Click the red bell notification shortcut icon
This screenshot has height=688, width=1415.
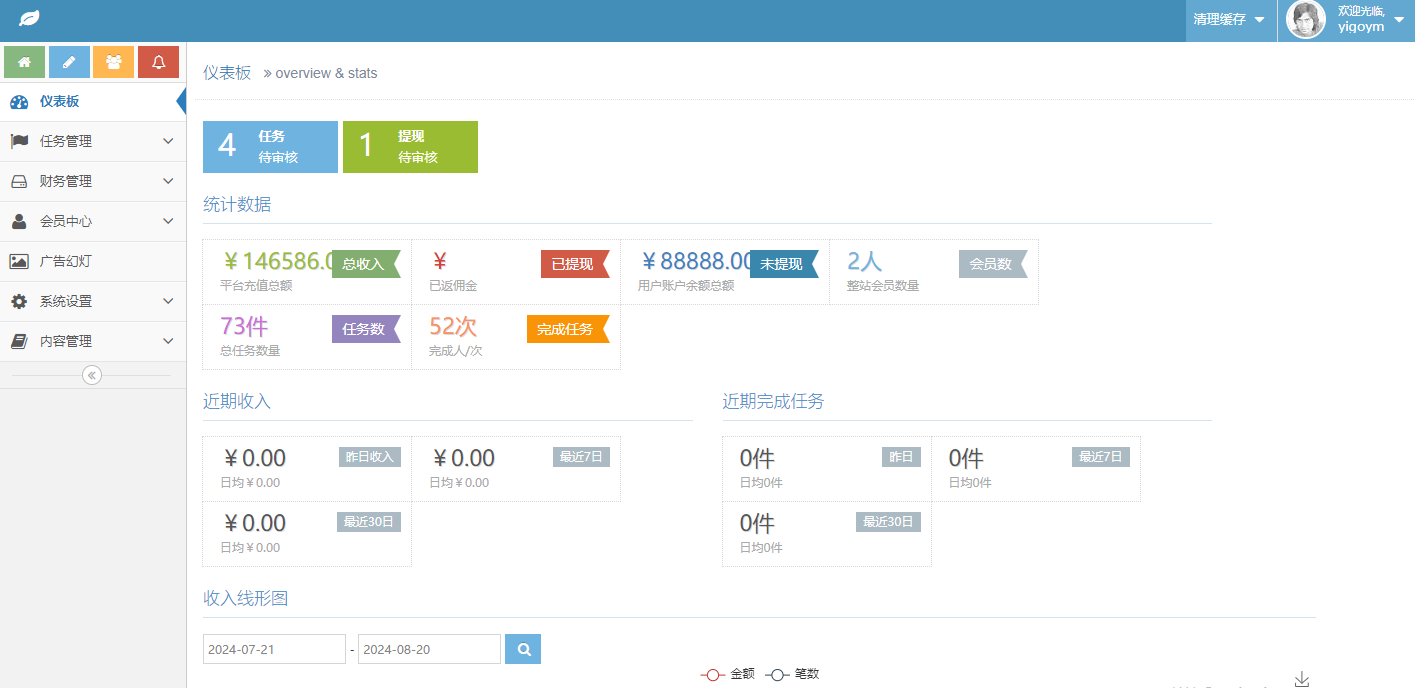[158, 62]
